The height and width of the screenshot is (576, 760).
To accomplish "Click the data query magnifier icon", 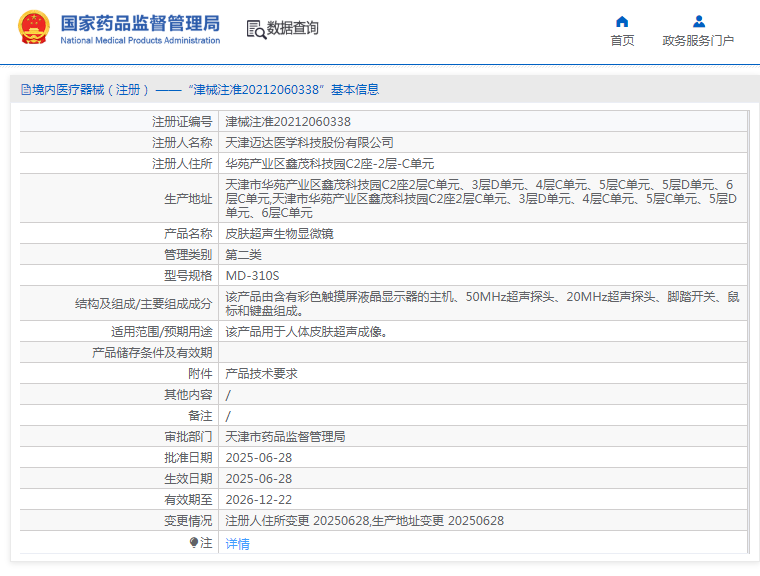I will pyautogui.click(x=256, y=29).
